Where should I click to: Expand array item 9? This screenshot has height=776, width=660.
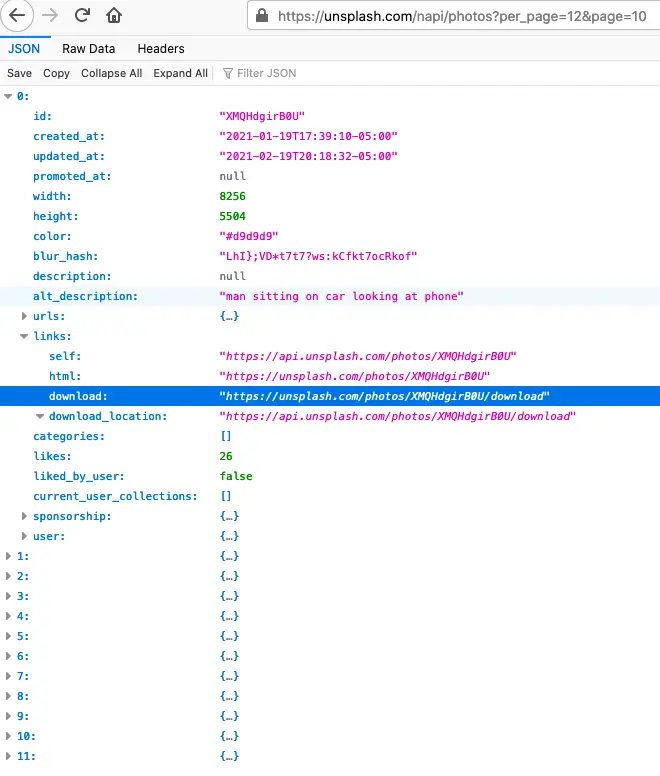[x=8, y=716]
